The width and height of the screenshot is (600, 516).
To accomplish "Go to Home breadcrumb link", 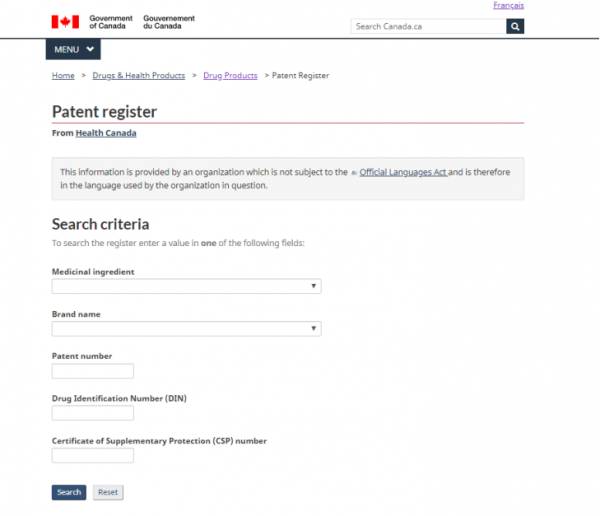I will point(63,75).
